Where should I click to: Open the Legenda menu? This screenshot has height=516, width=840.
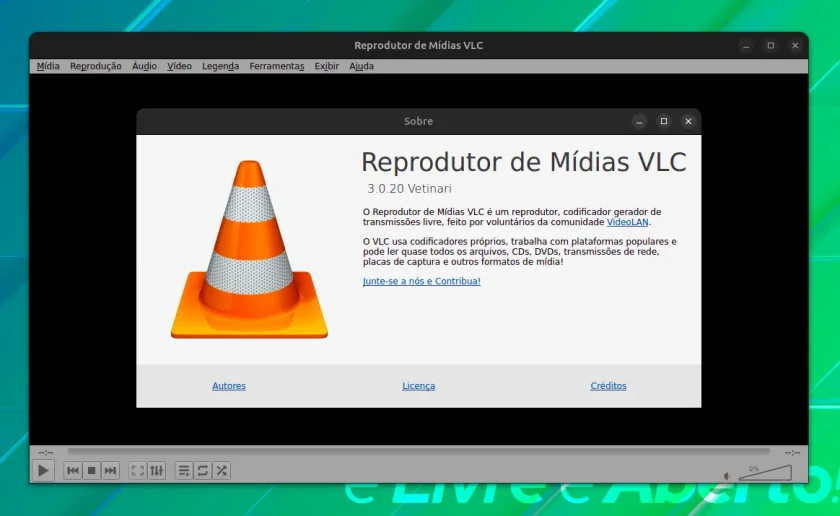click(x=221, y=66)
